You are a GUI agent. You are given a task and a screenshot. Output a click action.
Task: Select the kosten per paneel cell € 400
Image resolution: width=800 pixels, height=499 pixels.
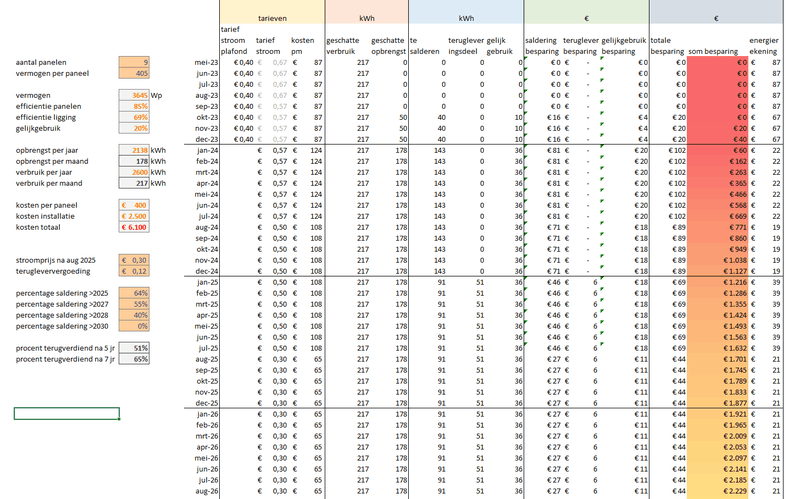134,205
